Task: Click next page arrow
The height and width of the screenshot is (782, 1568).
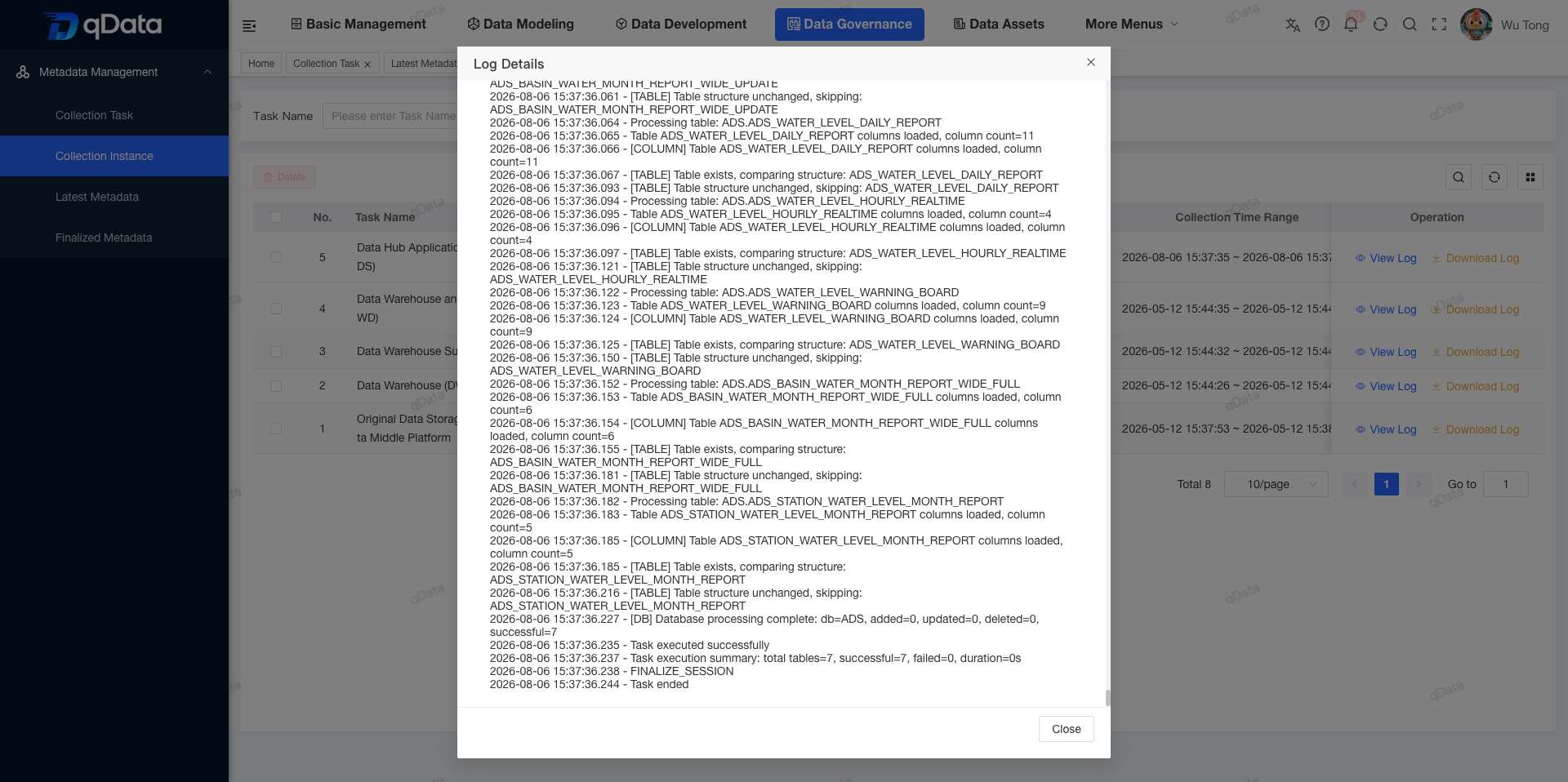Action: (1418, 484)
